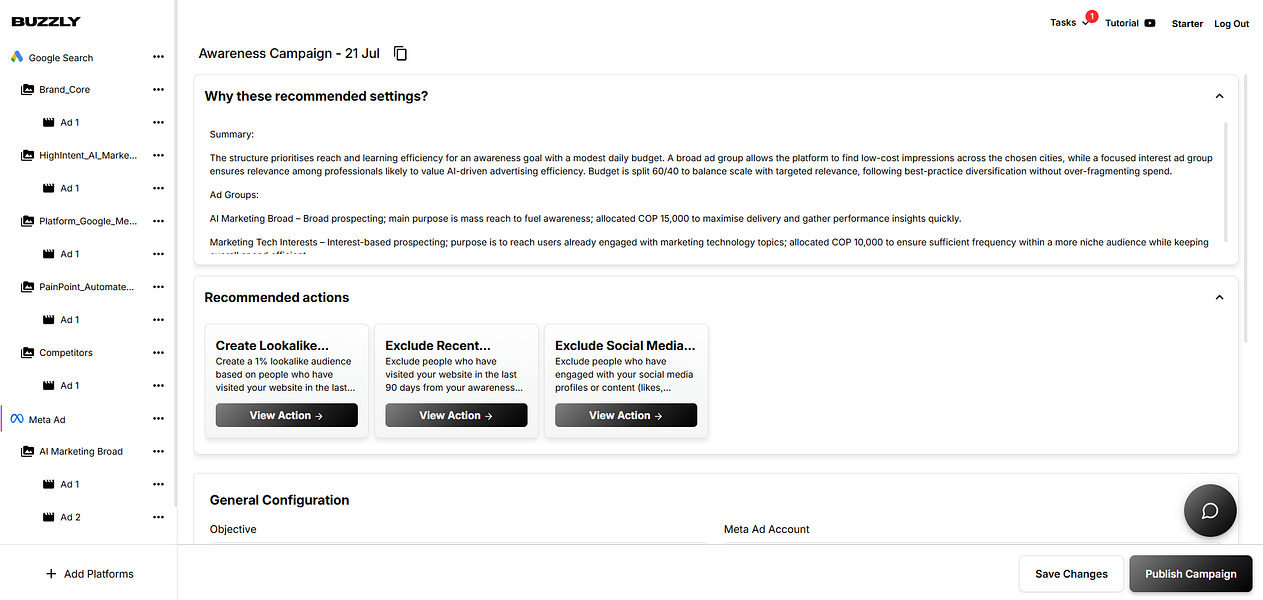Open the Tasks dropdown

[1068, 23]
